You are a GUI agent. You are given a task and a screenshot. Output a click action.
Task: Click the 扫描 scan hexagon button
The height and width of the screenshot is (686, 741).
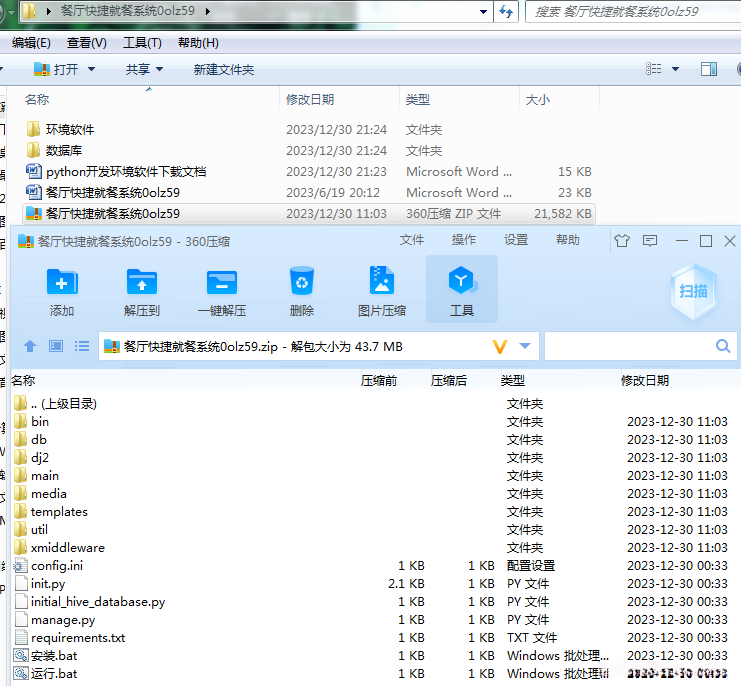click(693, 291)
